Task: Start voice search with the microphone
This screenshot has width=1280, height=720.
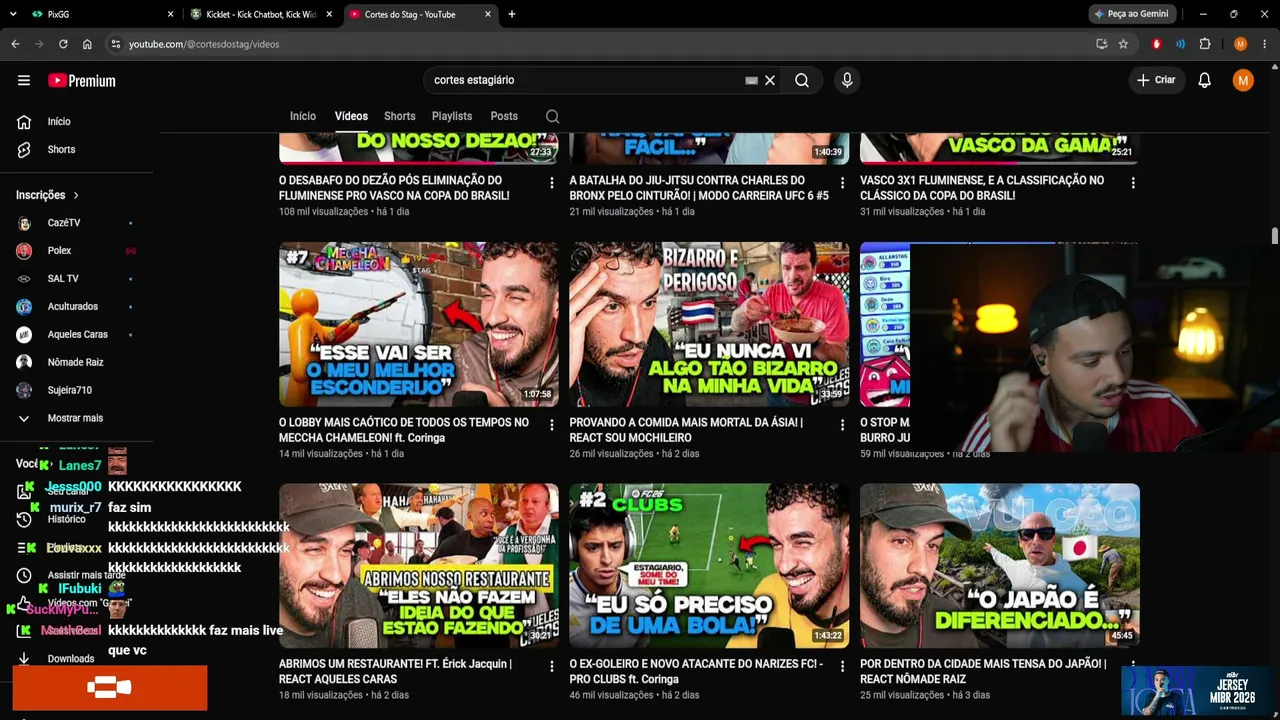Action: point(847,81)
